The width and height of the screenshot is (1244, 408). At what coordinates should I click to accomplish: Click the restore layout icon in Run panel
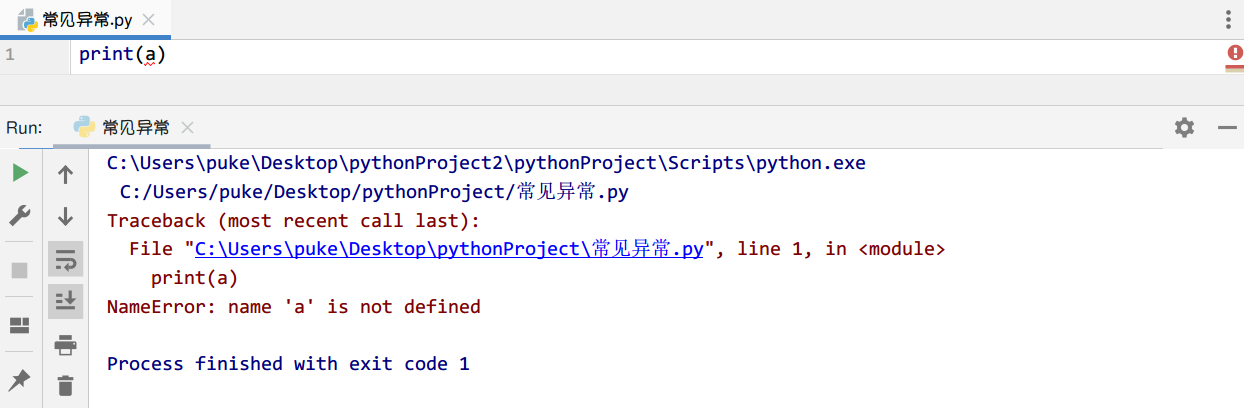pos(20,325)
